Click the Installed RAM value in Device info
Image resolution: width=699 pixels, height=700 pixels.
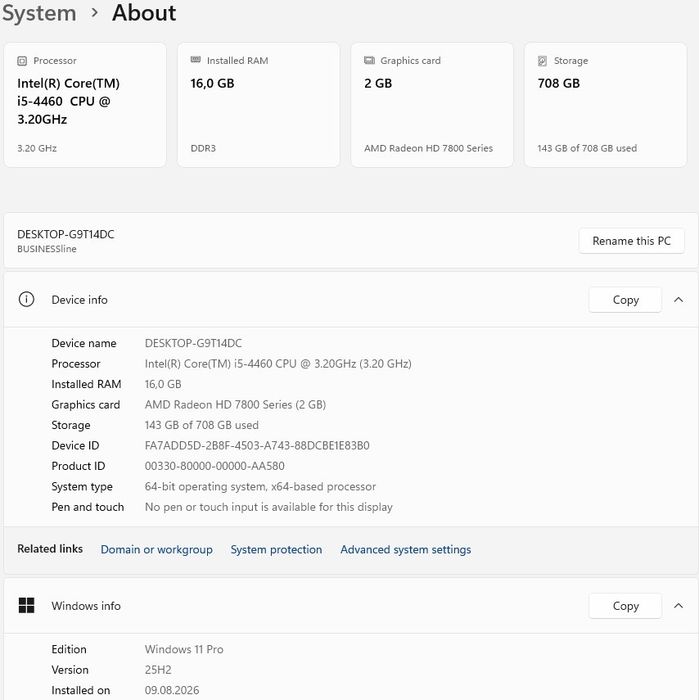163,384
